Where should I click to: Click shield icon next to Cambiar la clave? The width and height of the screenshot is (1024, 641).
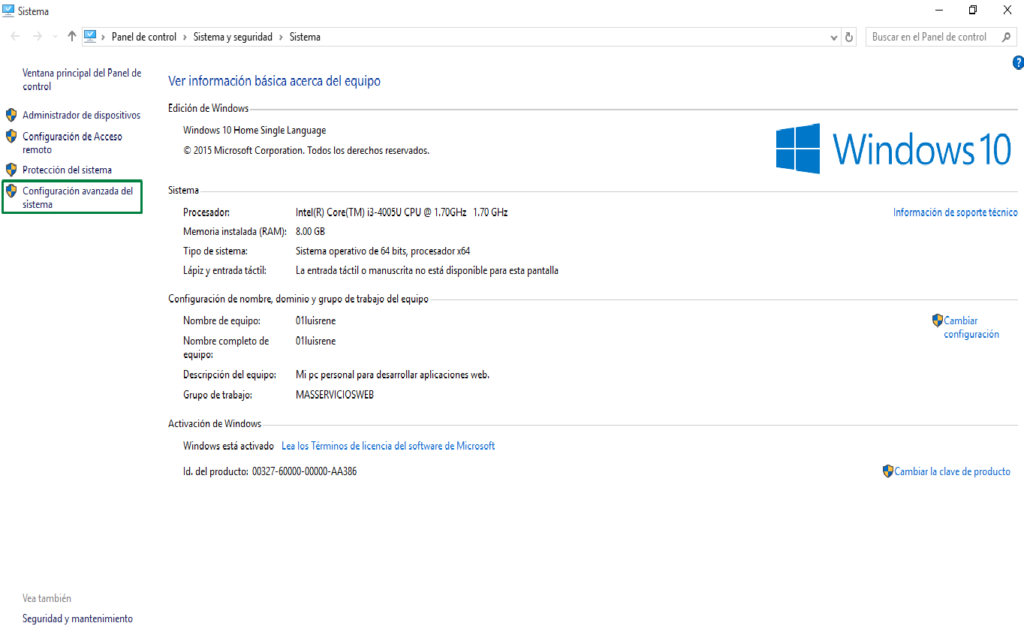tap(888, 471)
